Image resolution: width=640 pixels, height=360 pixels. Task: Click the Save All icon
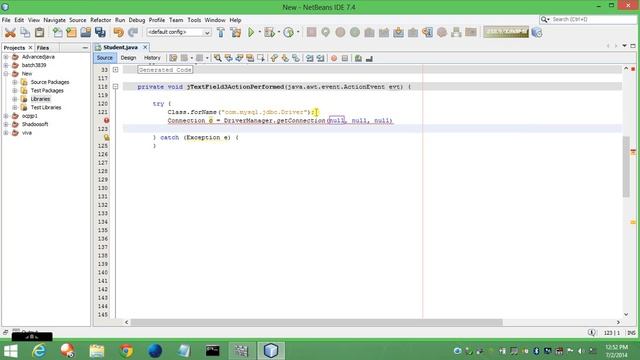[x=100, y=32]
